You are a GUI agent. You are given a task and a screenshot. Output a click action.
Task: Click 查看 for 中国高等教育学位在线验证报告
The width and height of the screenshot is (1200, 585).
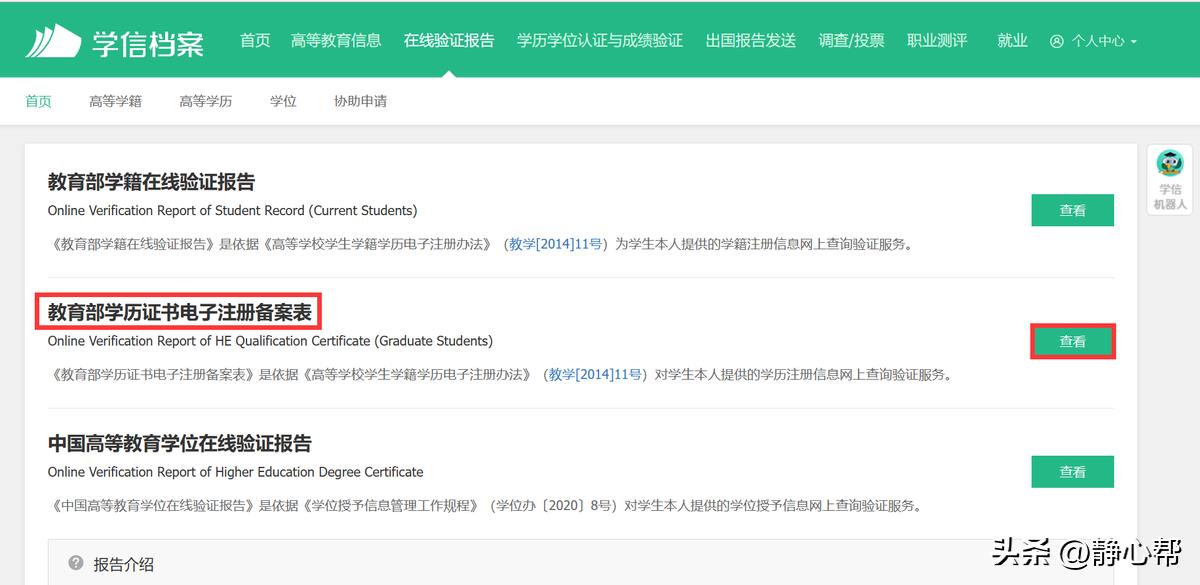click(x=1073, y=471)
